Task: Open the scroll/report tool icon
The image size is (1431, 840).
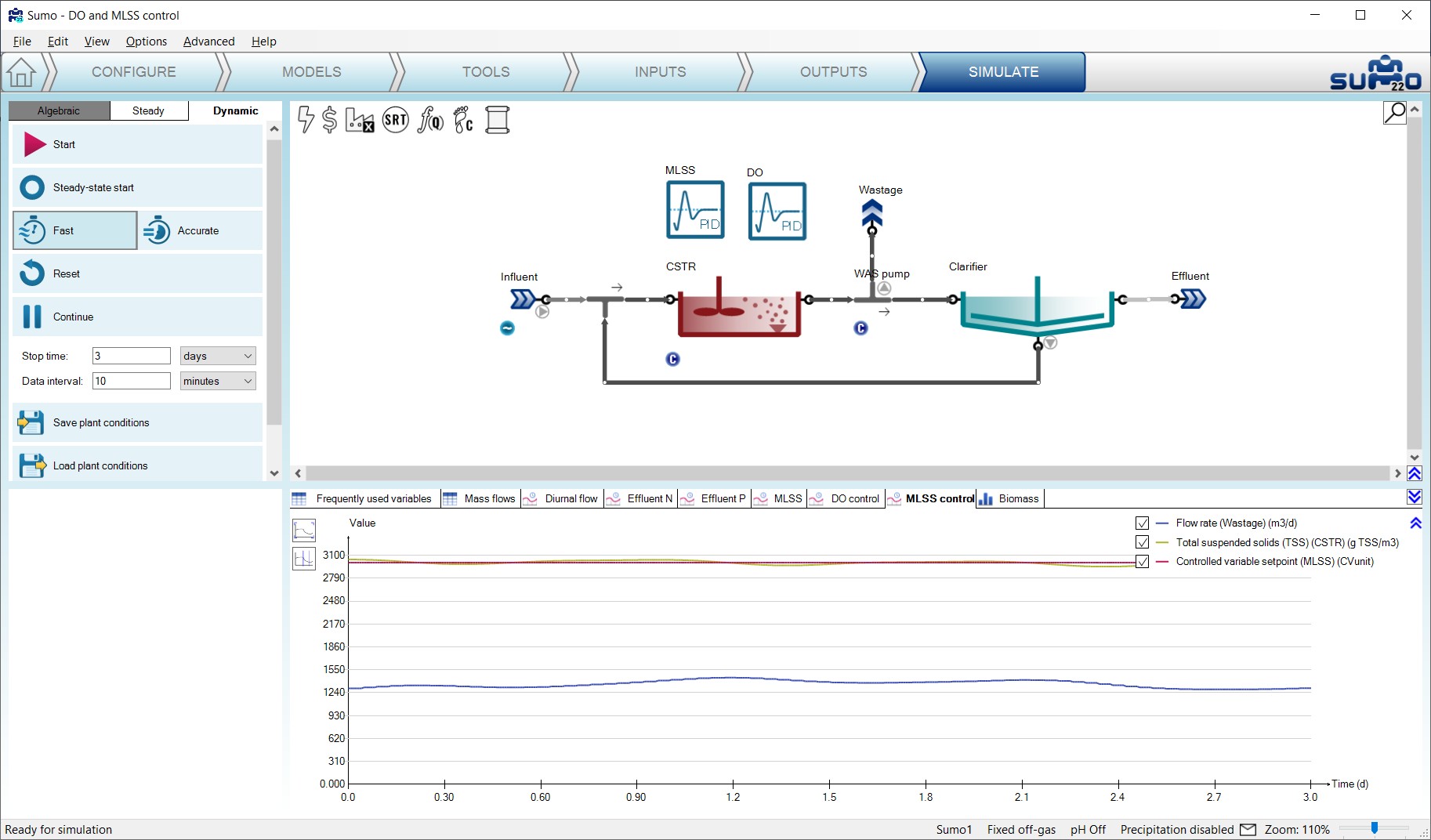Action: pyautogui.click(x=498, y=120)
